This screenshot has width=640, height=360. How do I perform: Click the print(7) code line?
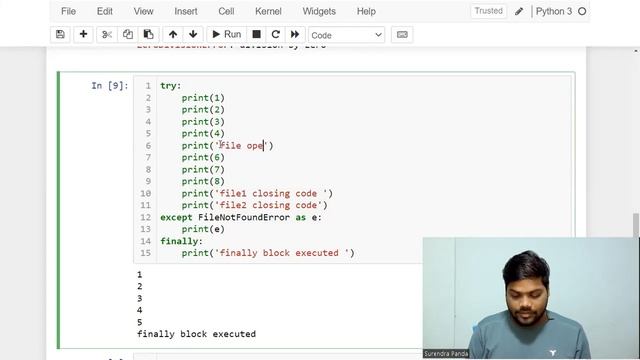[x=203, y=169]
